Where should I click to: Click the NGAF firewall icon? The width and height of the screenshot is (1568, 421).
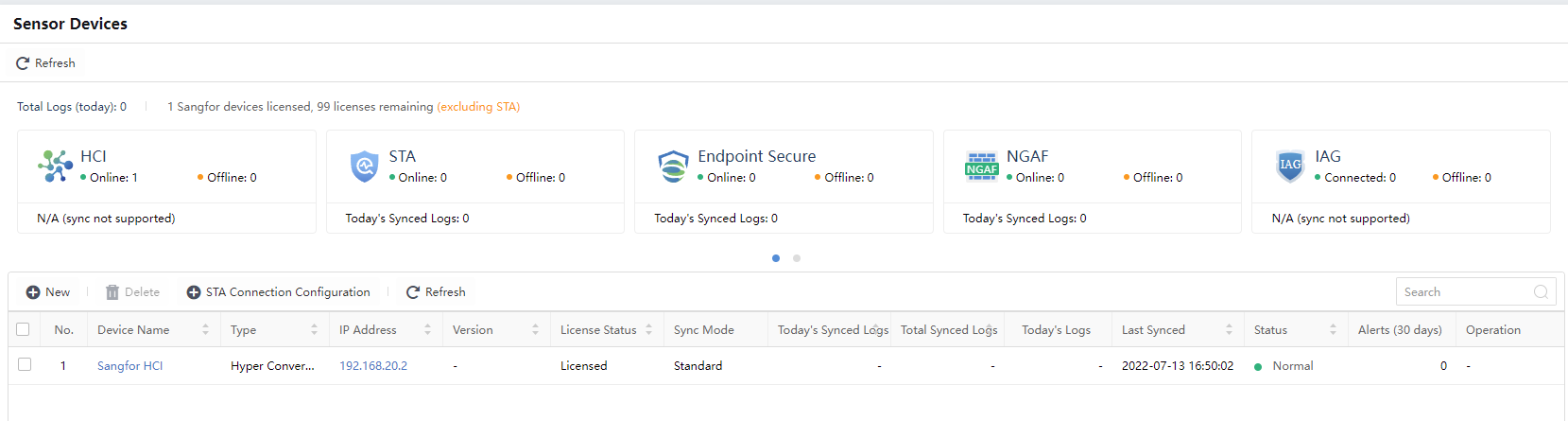click(981, 166)
